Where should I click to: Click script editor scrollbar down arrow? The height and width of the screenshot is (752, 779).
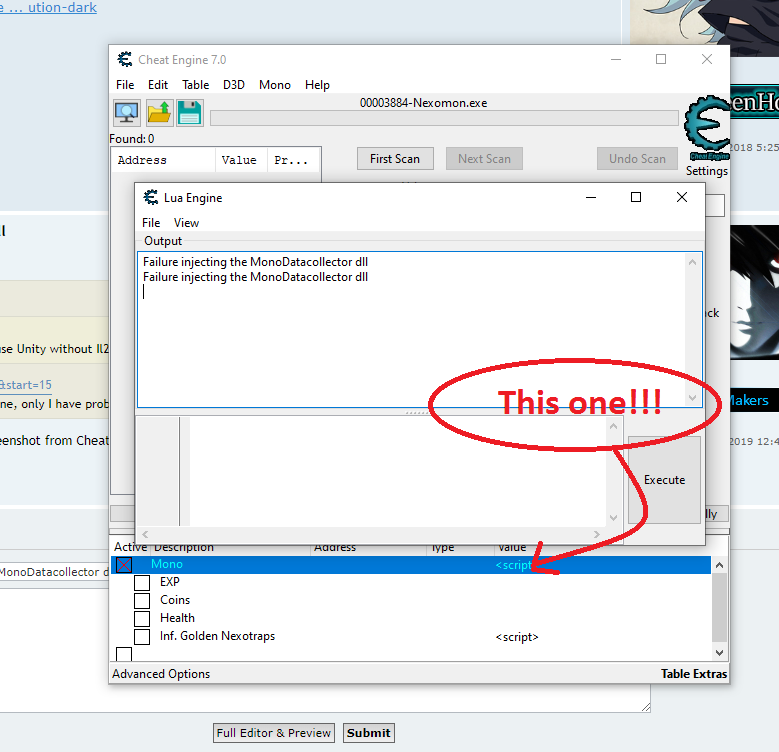tap(614, 518)
